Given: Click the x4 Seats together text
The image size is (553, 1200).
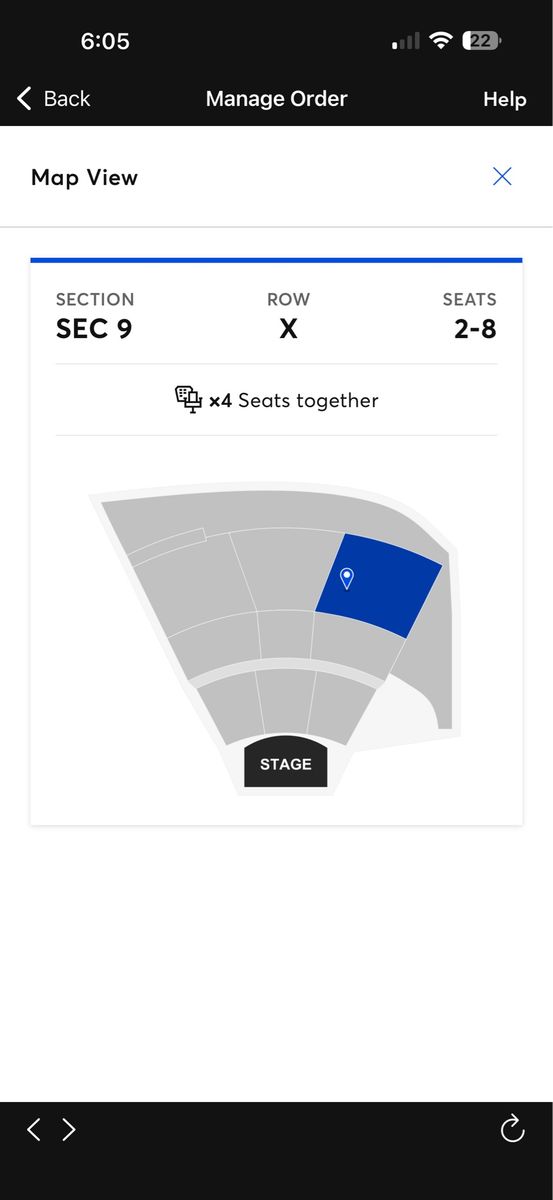Looking at the screenshot, I should 294,401.
